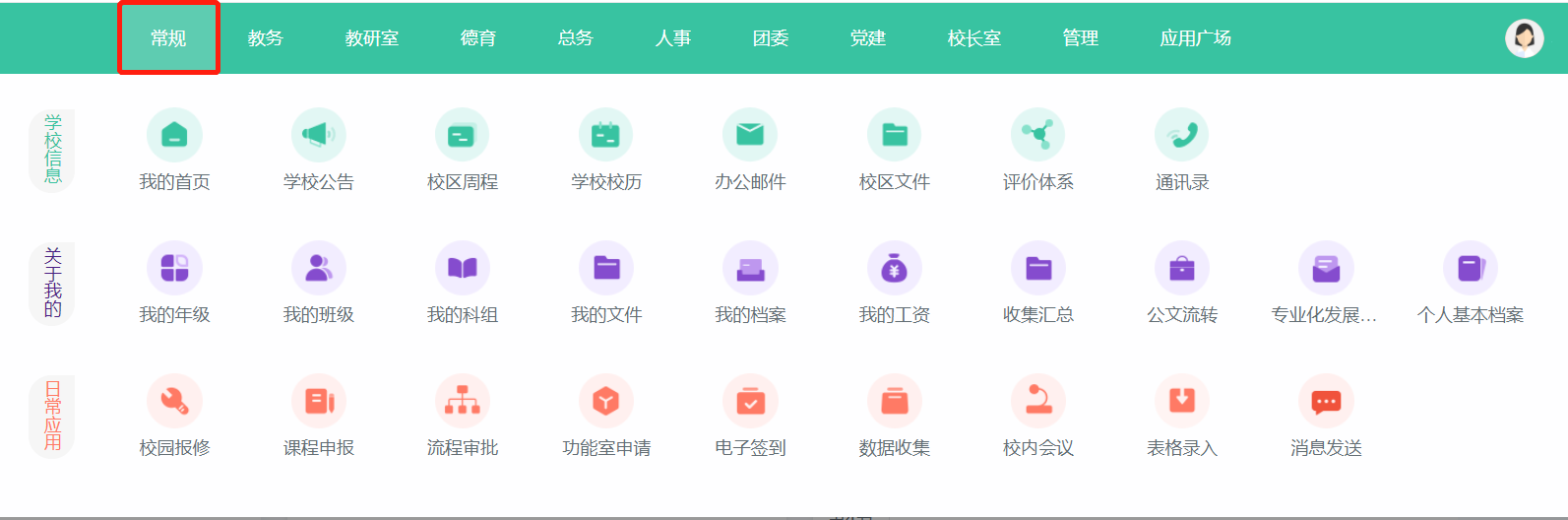
Task: Switch to the 德育 tab
Action: [478, 38]
